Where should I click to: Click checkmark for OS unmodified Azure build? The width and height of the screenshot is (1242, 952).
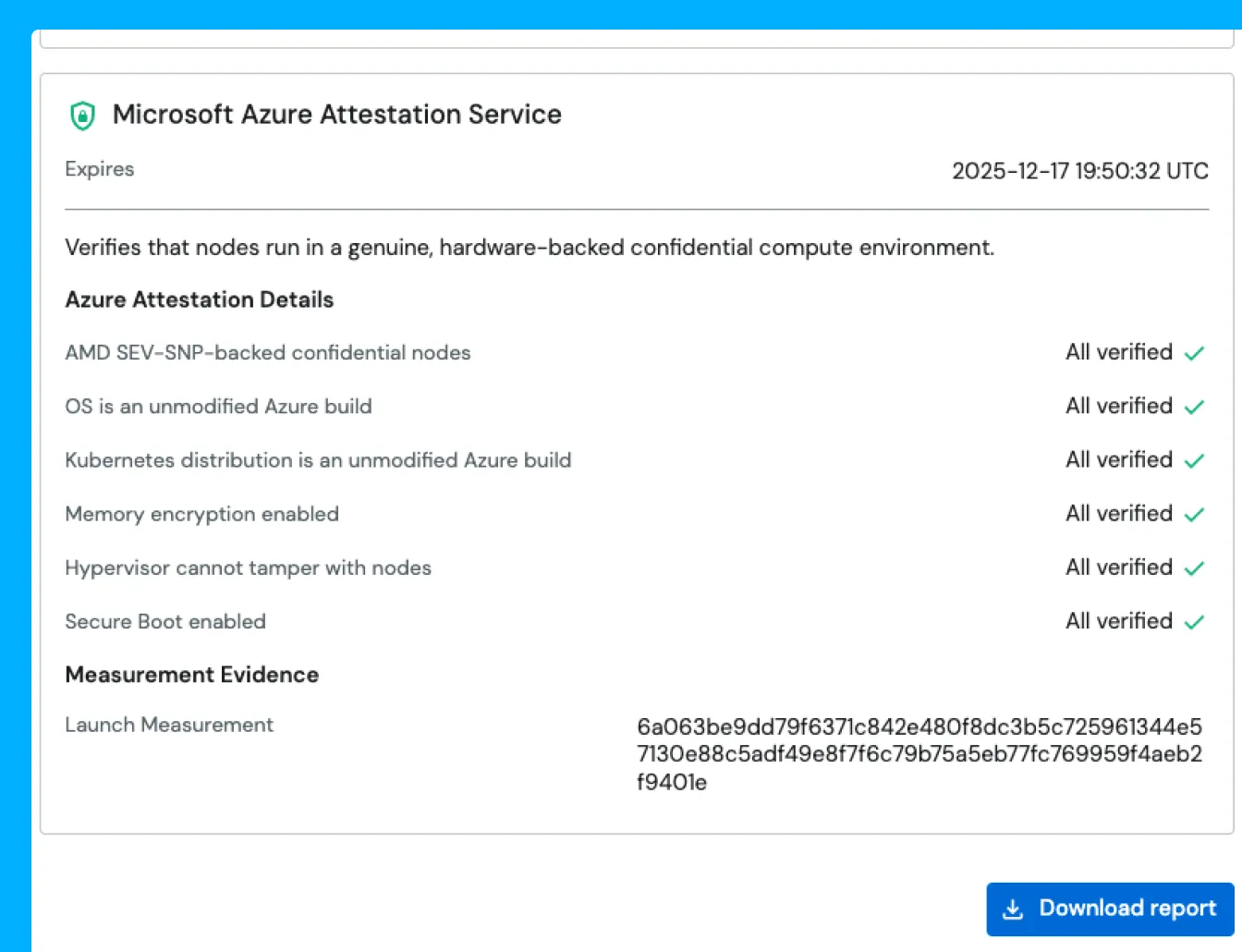tap(1194, 407)
